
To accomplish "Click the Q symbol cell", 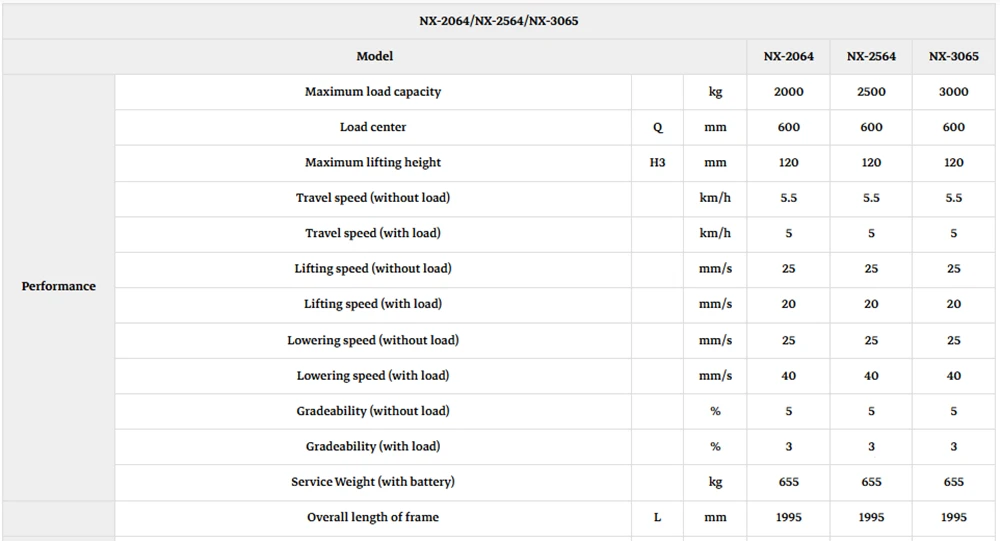I will point(658,127).
